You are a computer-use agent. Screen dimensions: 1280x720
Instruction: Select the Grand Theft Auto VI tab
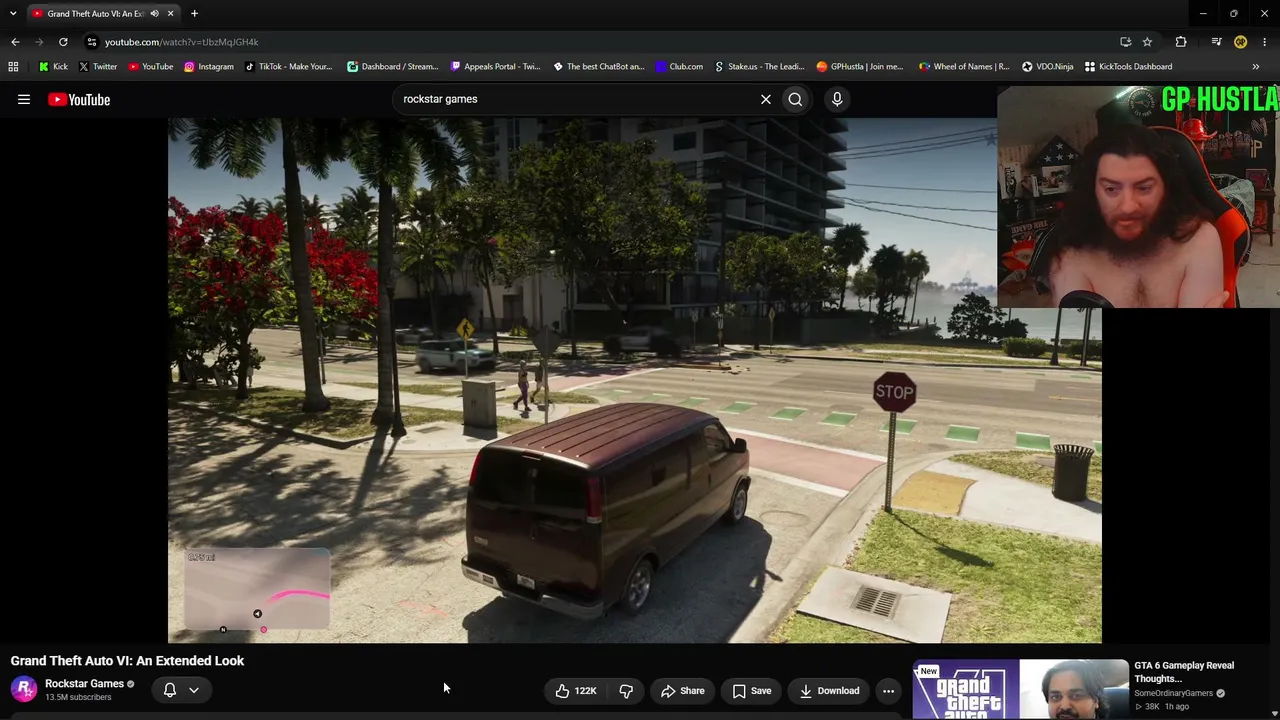(103, 14)
